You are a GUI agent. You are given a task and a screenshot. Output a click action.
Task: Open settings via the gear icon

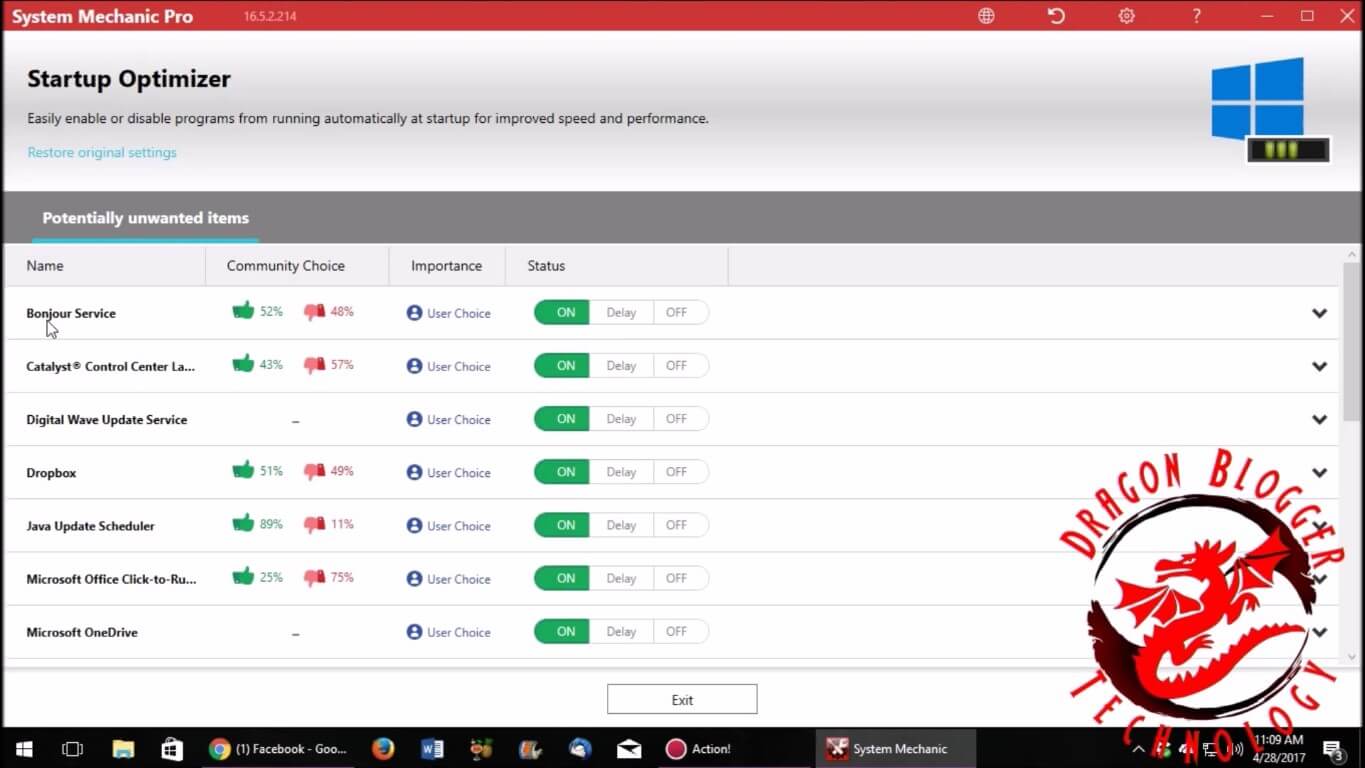click(x=1127, y=16)
